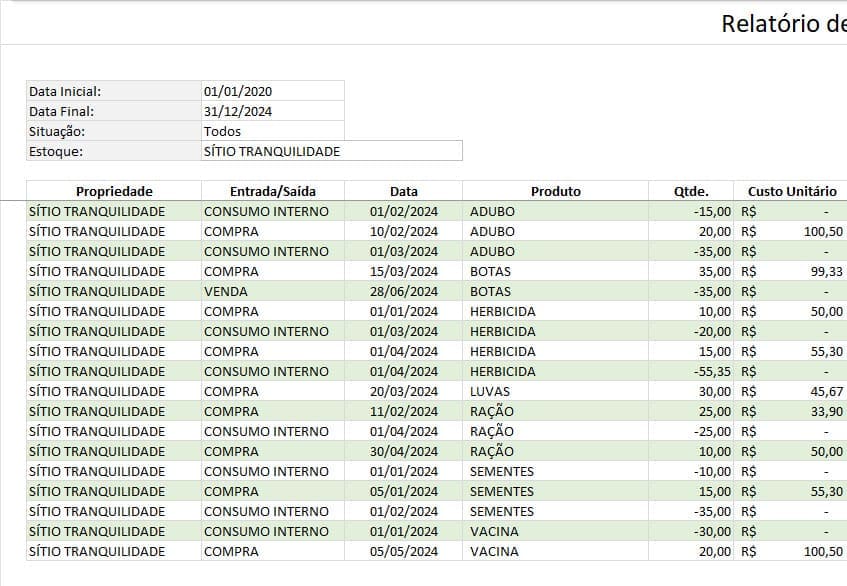Select the HERBICIDA cell dated 01/01/2024
Viewport: 847px width, 586px height.
coord(555,311)
